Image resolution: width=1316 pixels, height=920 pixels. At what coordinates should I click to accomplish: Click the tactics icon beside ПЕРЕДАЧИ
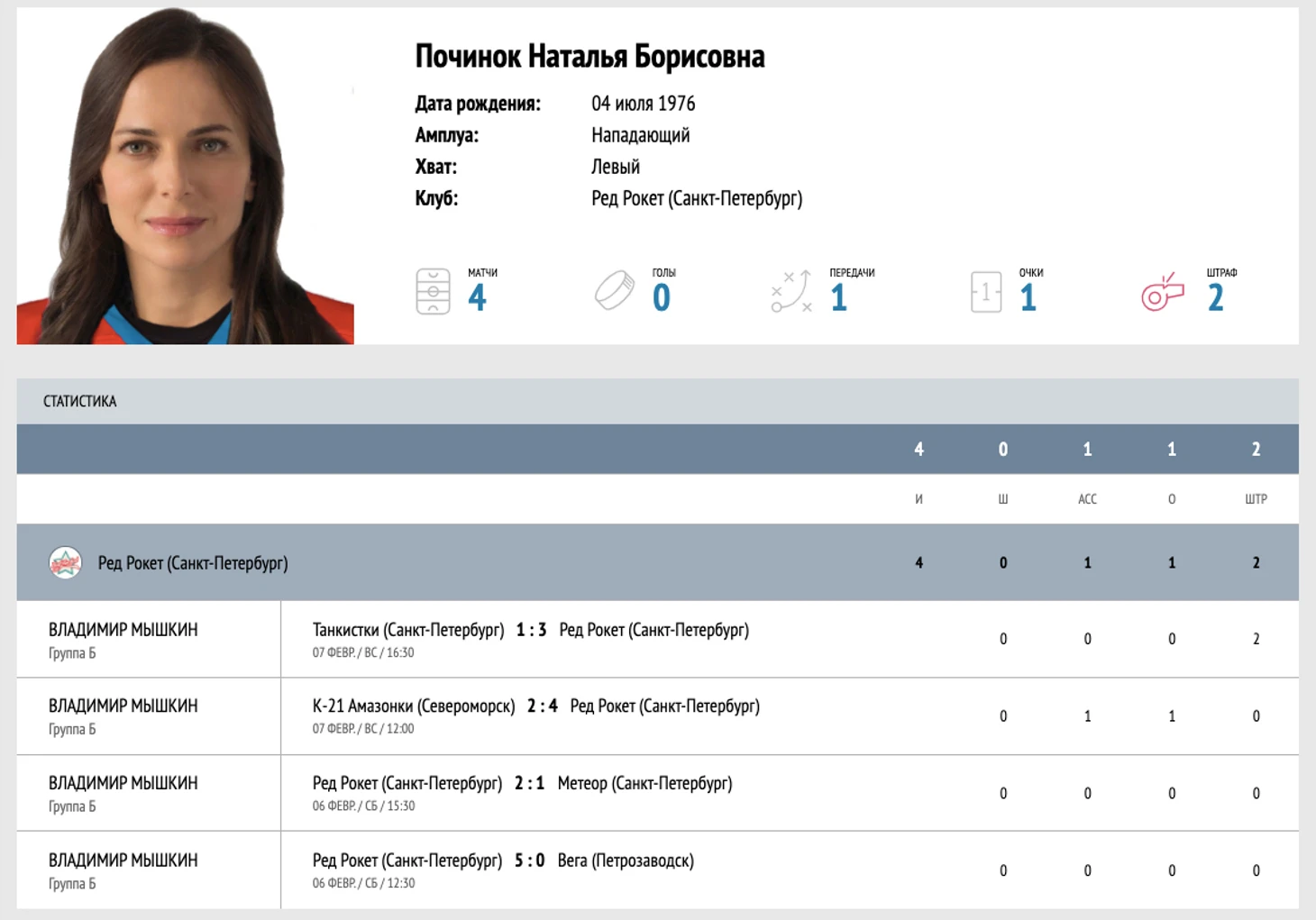(792, 291)
